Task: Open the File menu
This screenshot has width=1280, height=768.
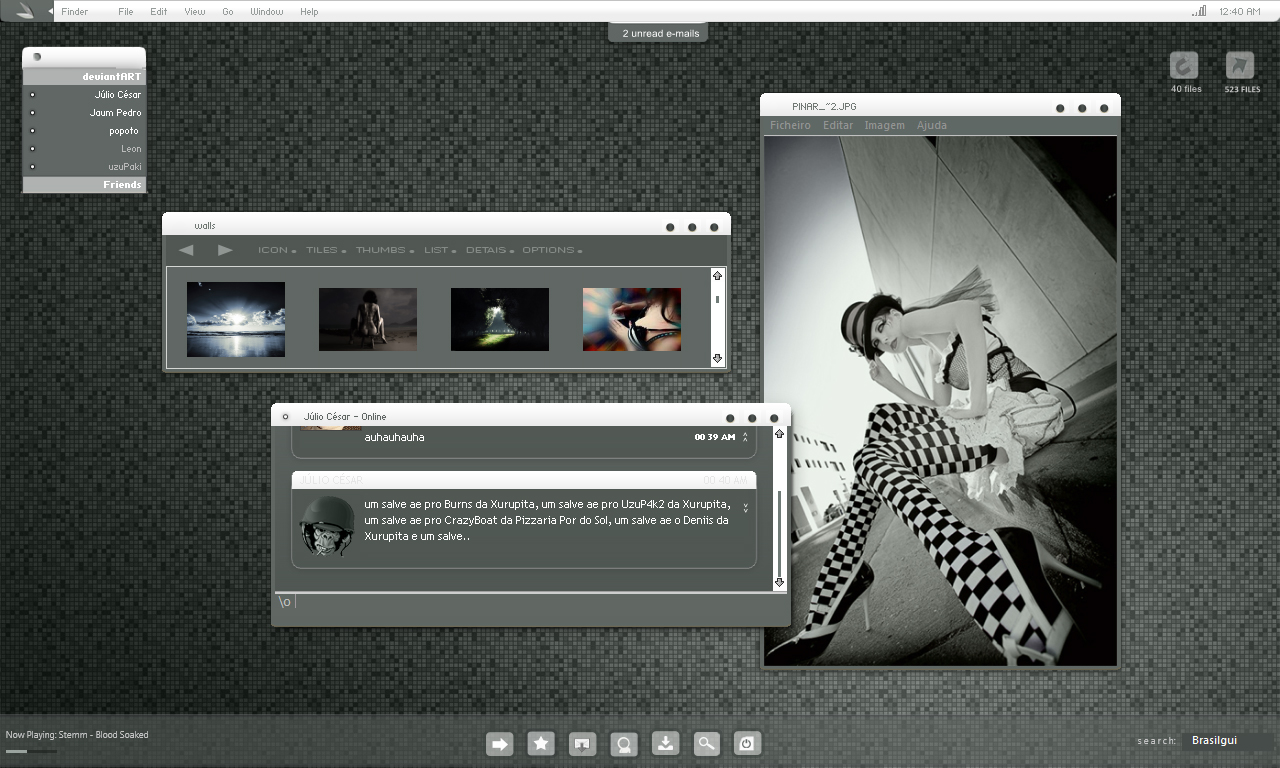Action: pyautogui.click(x=126, y=11)
